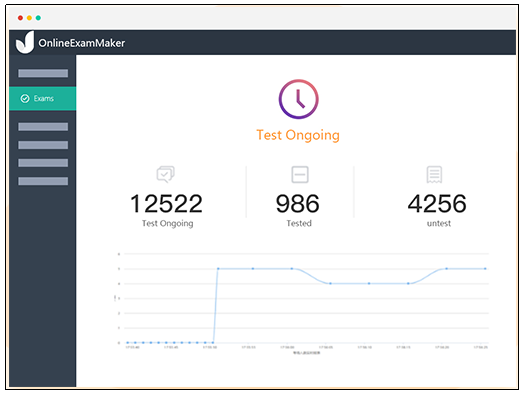Click the minus box icon above 986
The image size is (525, 396).
tap(300, 174)
